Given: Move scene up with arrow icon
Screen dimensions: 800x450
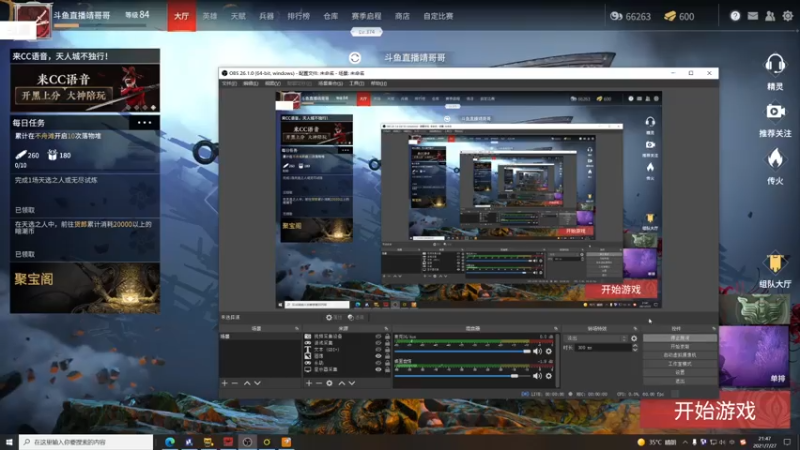Looking at the screenshot, I should pyautogui.click(x=247, y=383).
